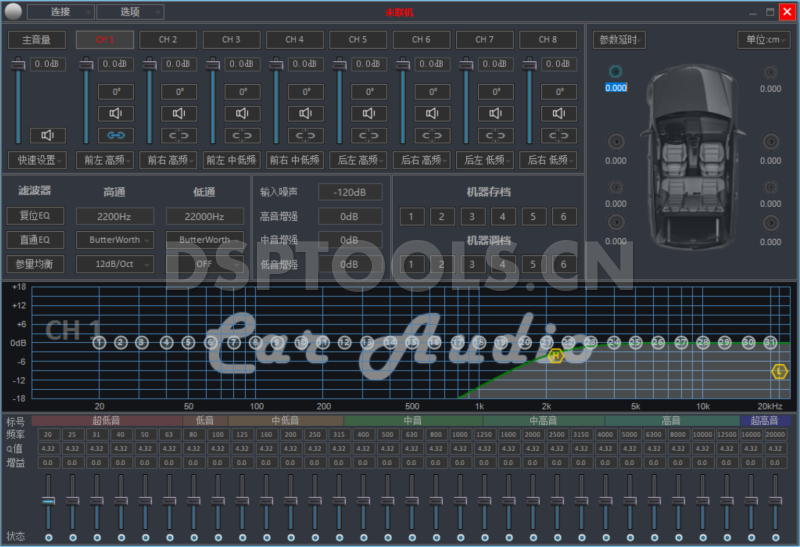Select the CH 2 channel tab
Image resolution: width=800 pixels, height=547 pixels.
tap(168, 39)
